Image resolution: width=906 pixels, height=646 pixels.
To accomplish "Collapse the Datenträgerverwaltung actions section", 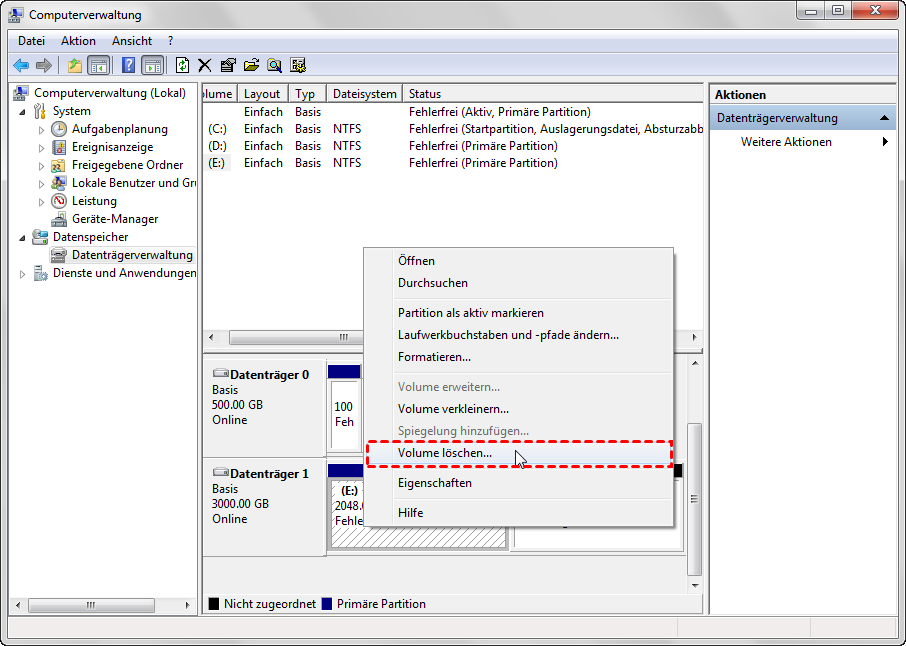I will tap(884, 118).
